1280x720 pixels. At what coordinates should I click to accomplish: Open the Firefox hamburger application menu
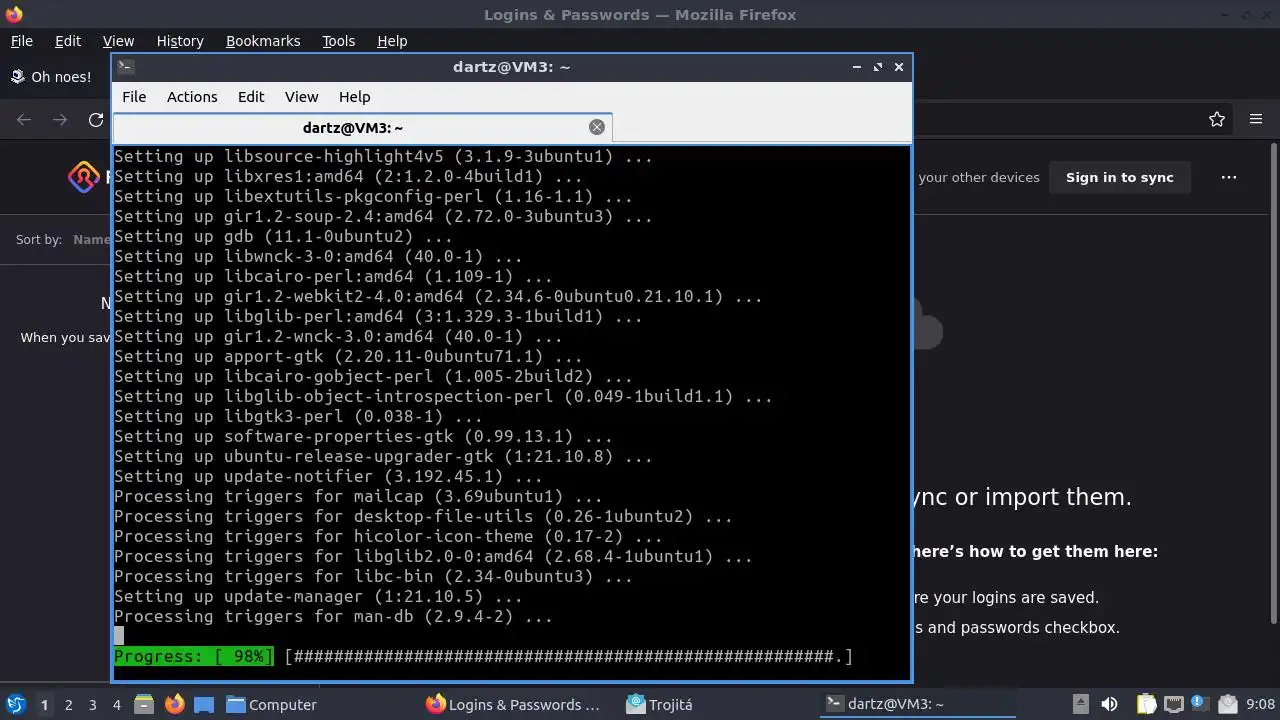pos(1256,119)
